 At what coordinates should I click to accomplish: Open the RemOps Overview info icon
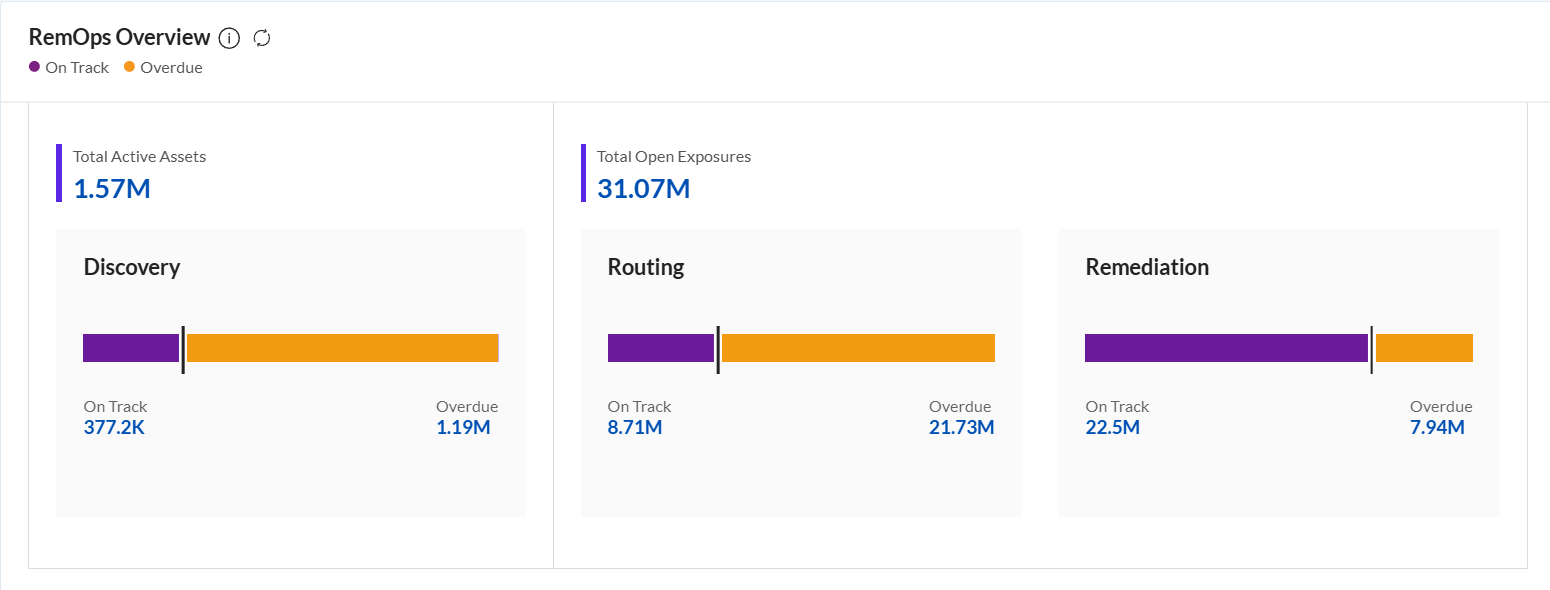coord(229,38)
